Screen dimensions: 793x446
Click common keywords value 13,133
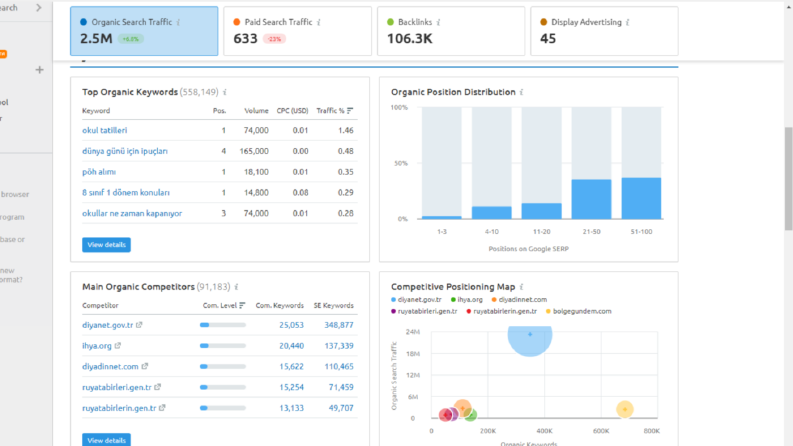[x=291, y=408]
